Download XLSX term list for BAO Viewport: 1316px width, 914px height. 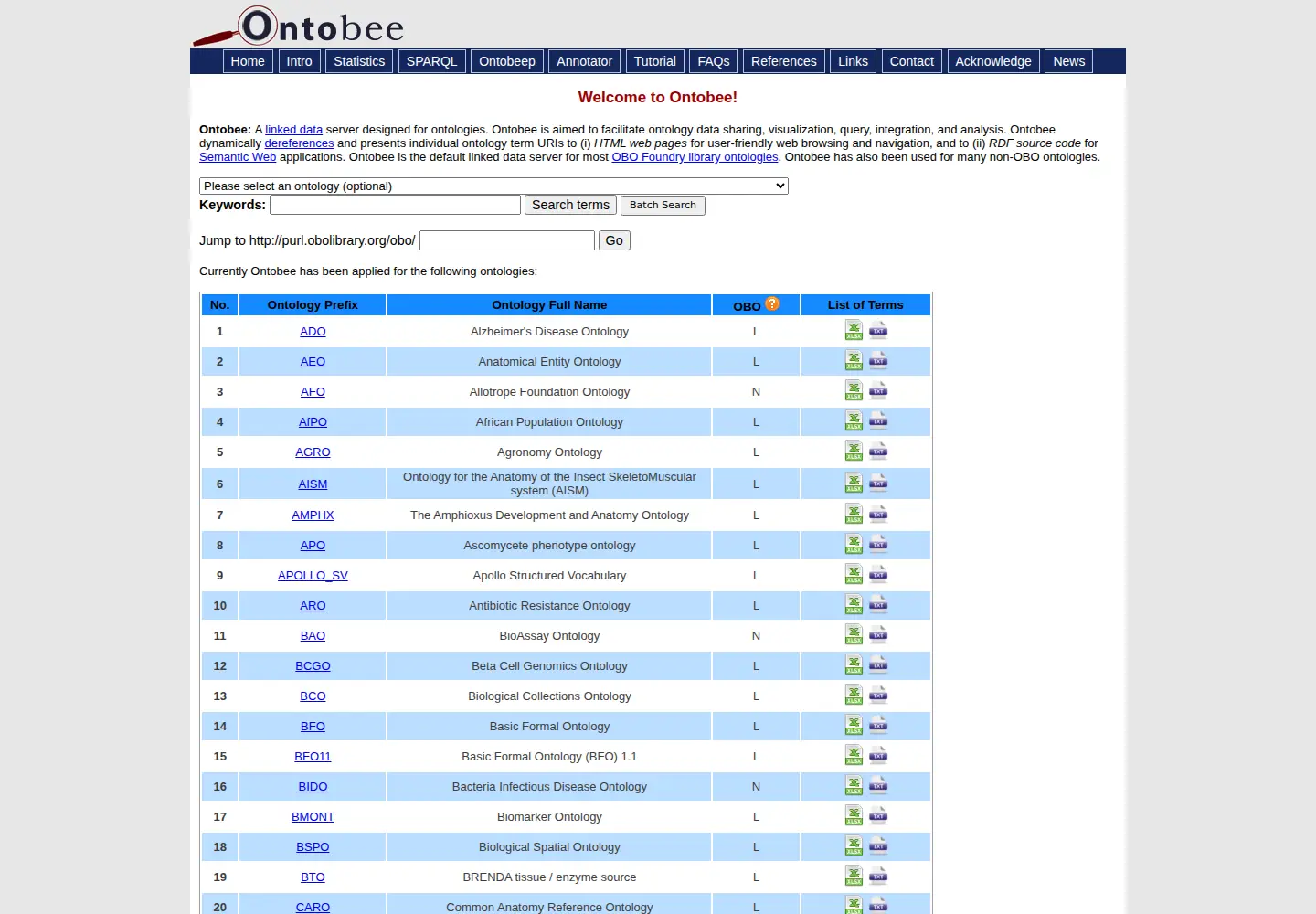pos(854,634)
